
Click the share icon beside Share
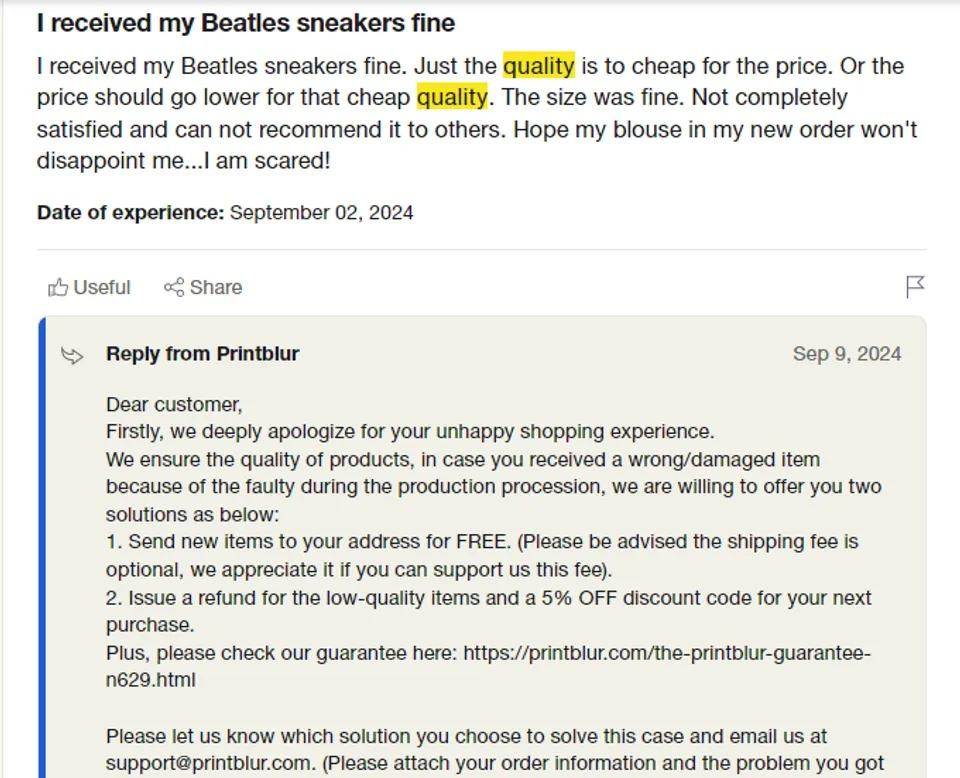tap(174, 288)
